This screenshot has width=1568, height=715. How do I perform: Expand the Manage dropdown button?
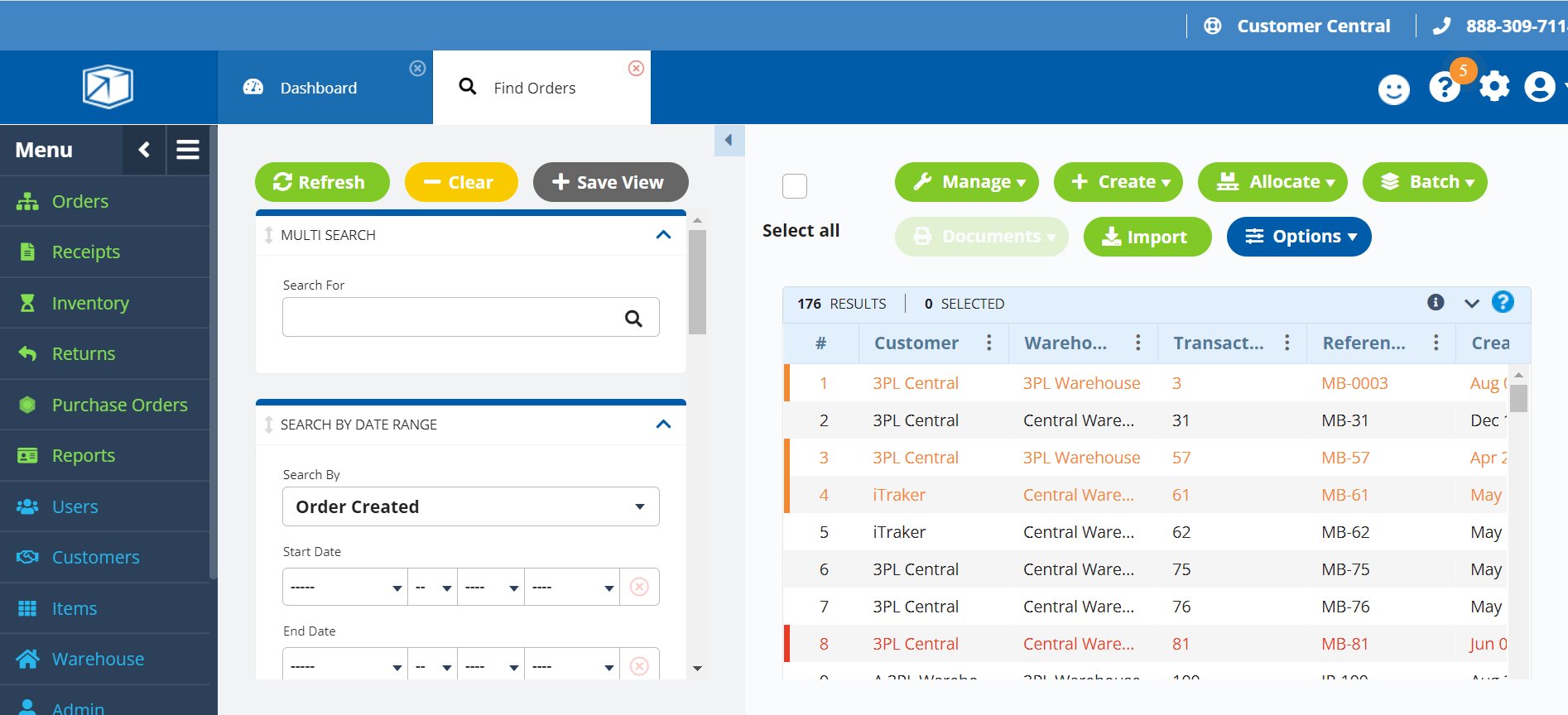[966, 182]
